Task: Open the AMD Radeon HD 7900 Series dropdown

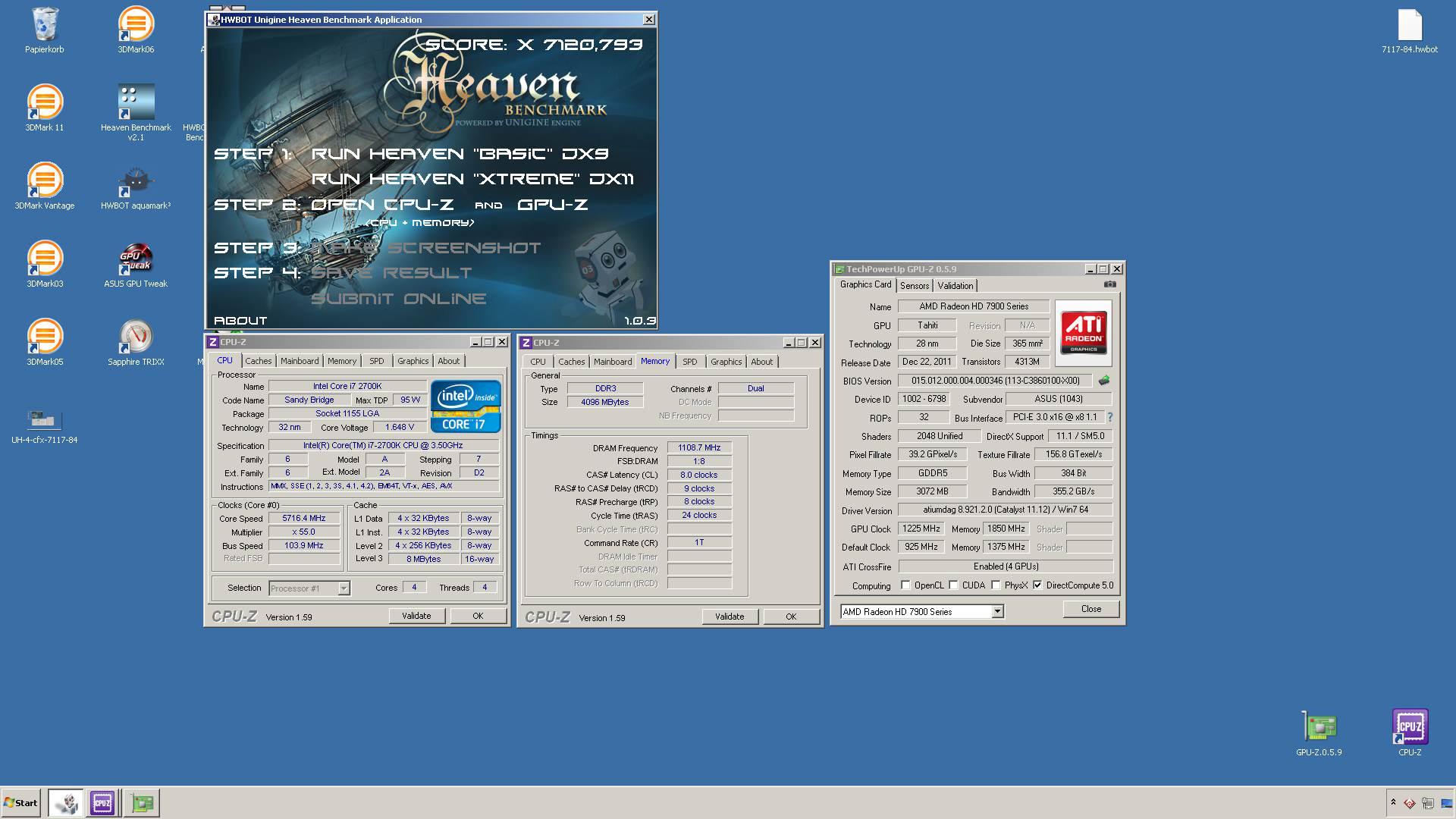Action: (997, 612)
